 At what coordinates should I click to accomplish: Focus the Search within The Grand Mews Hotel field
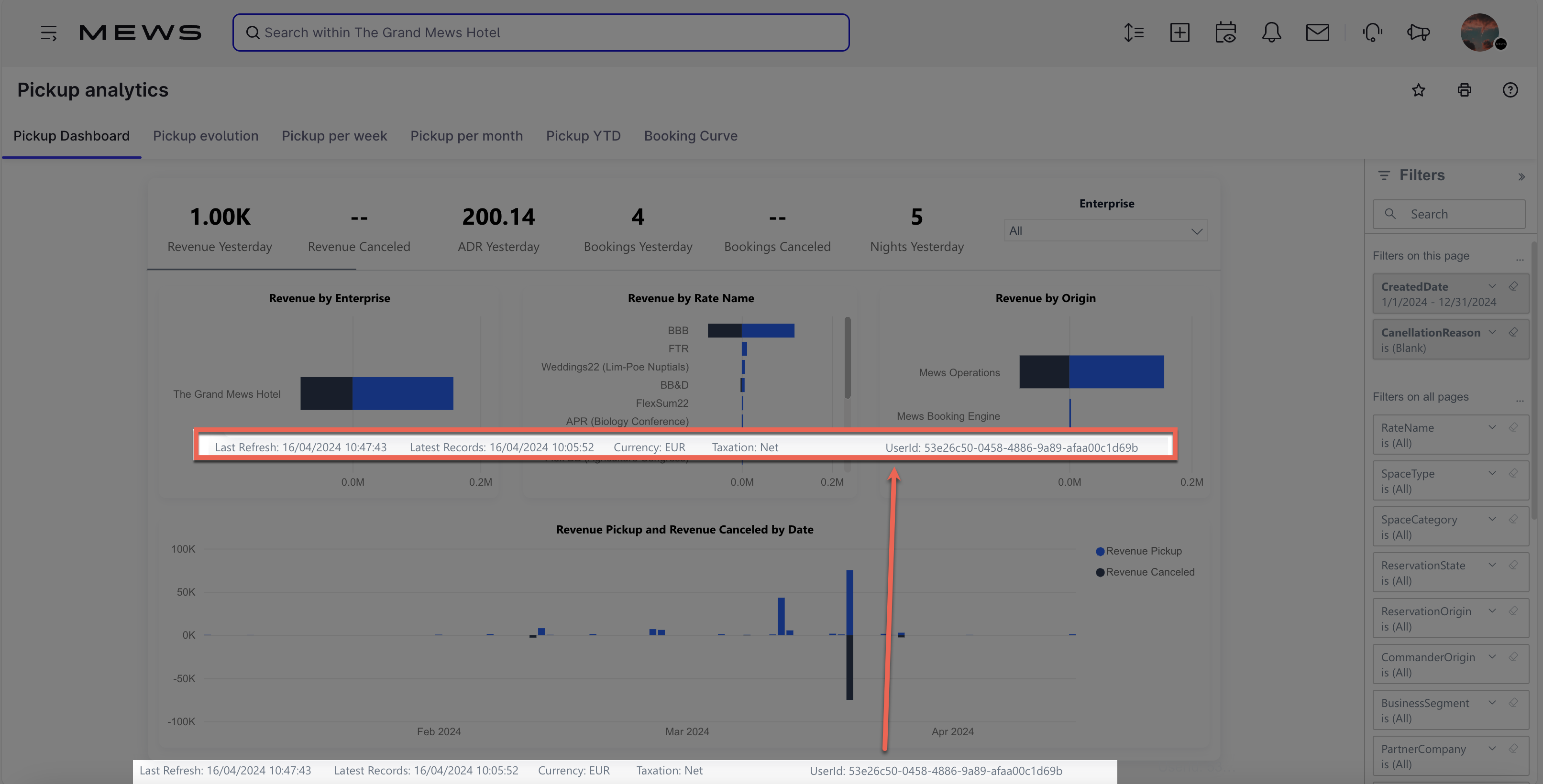540,33
